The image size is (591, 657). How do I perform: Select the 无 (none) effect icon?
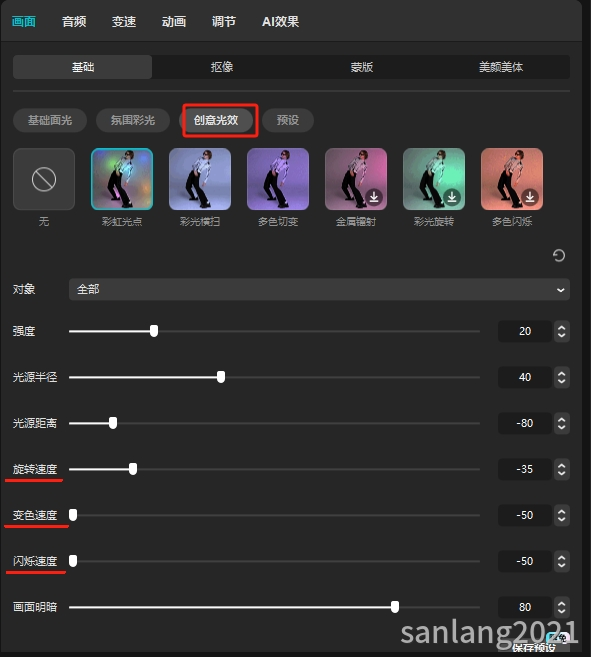click(44, 179)
